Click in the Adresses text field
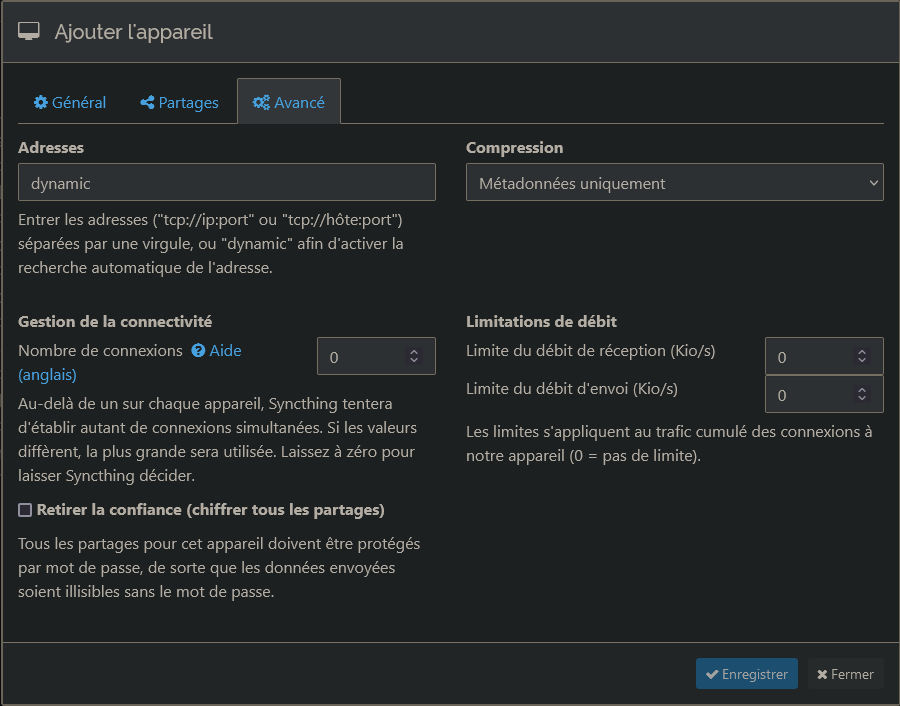 click(x=226, y=183)
